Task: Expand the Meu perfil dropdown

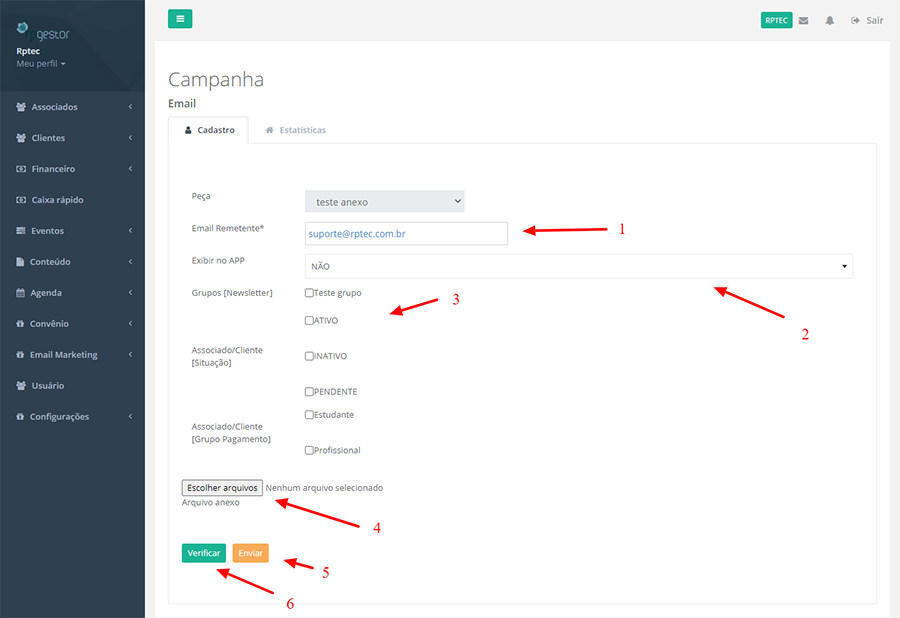Action: 41,64
